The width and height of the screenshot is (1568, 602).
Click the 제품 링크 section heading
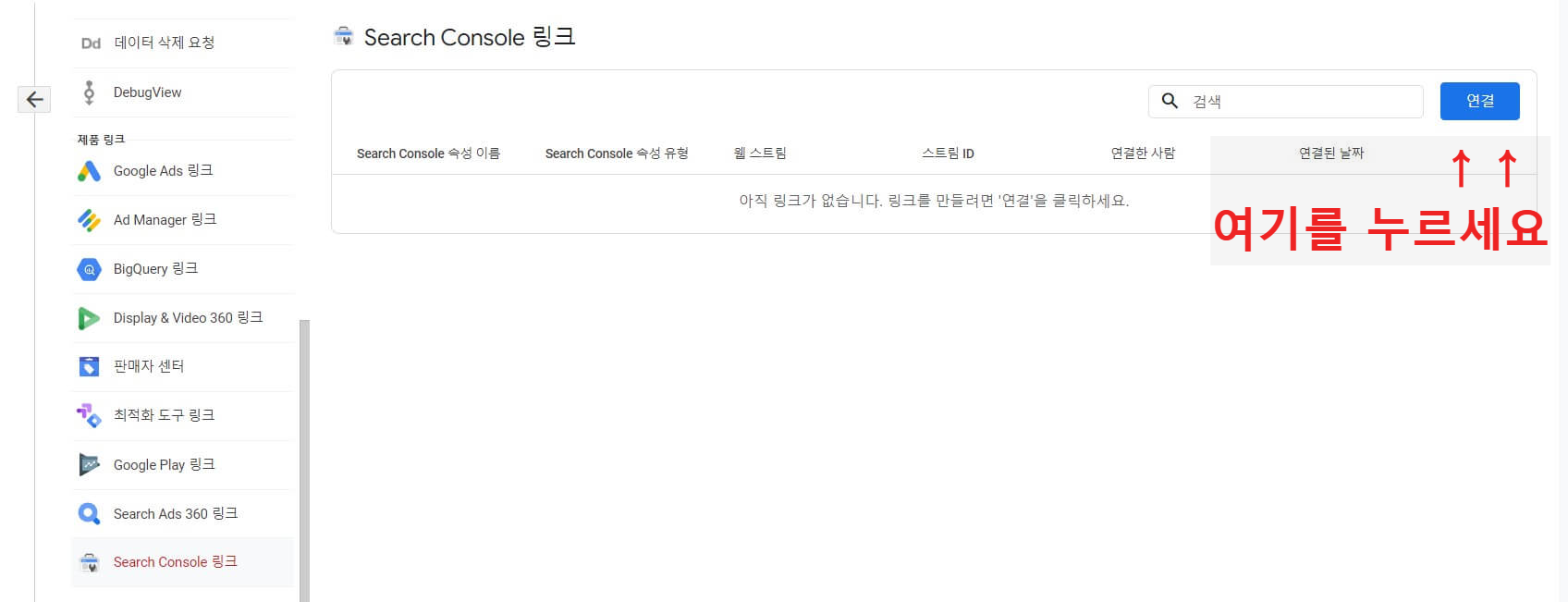click(x=101, y=139)
